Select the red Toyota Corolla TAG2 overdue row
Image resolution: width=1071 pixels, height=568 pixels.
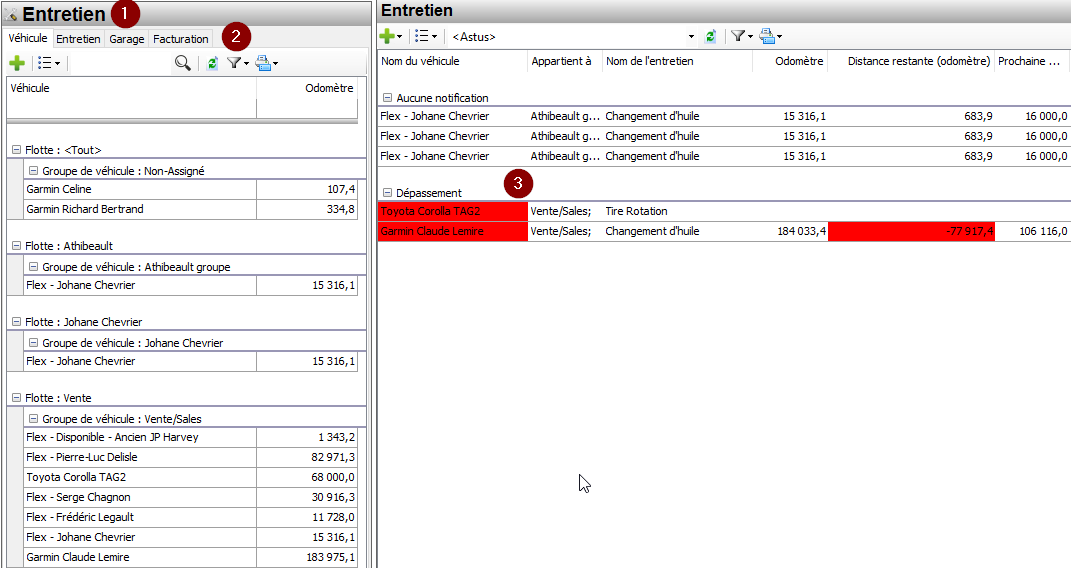pos(452,212)
